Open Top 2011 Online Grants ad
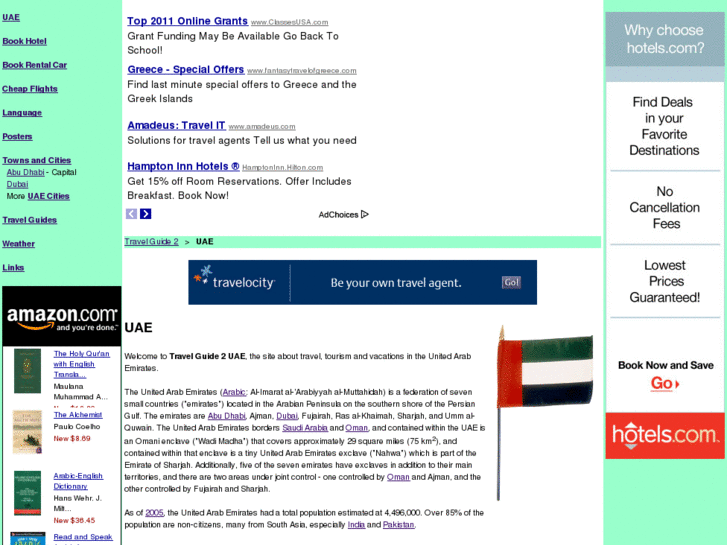The image size is (727, 545). (x=187, y=21)
